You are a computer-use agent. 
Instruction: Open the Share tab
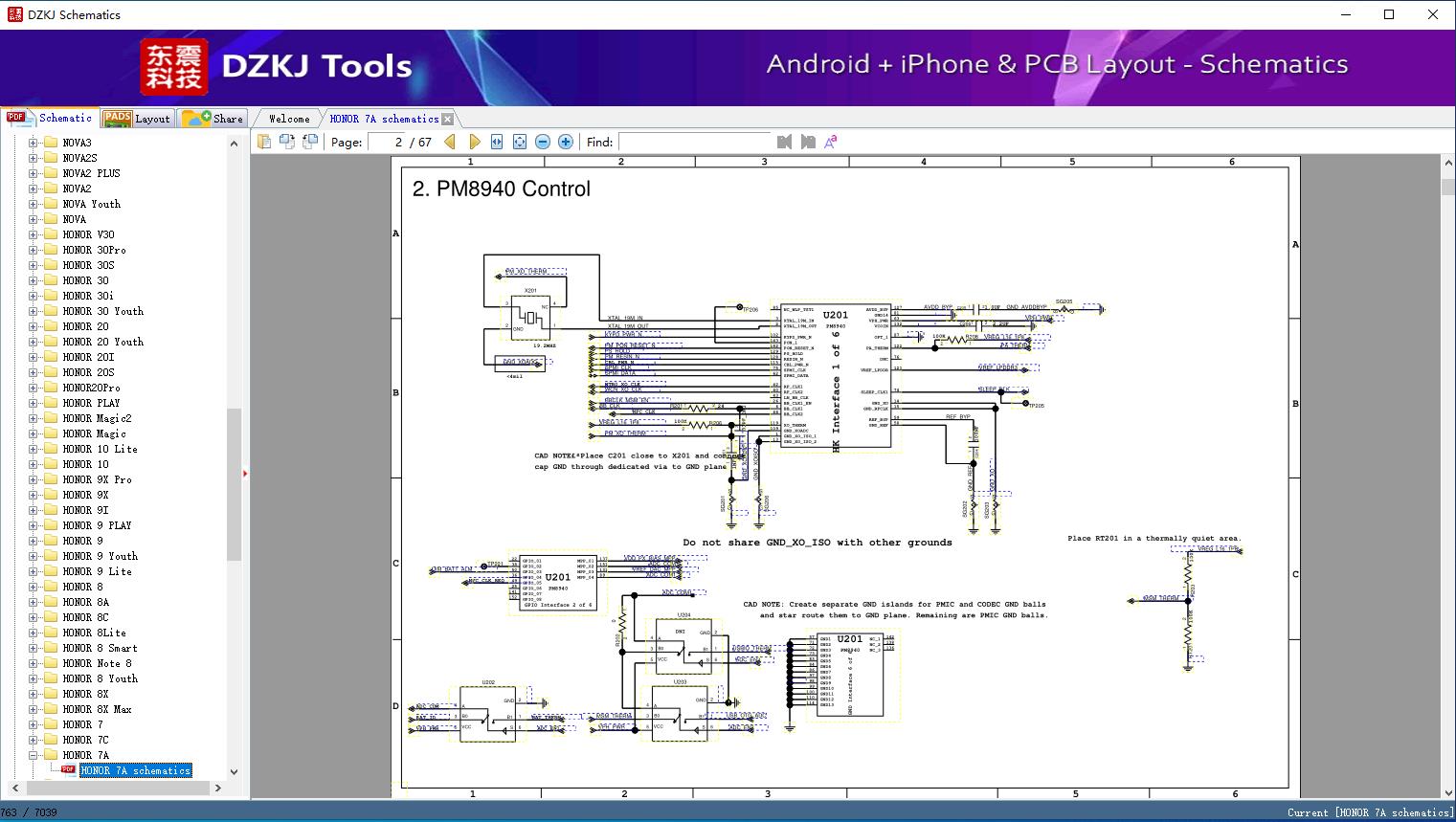coord(214,119)
